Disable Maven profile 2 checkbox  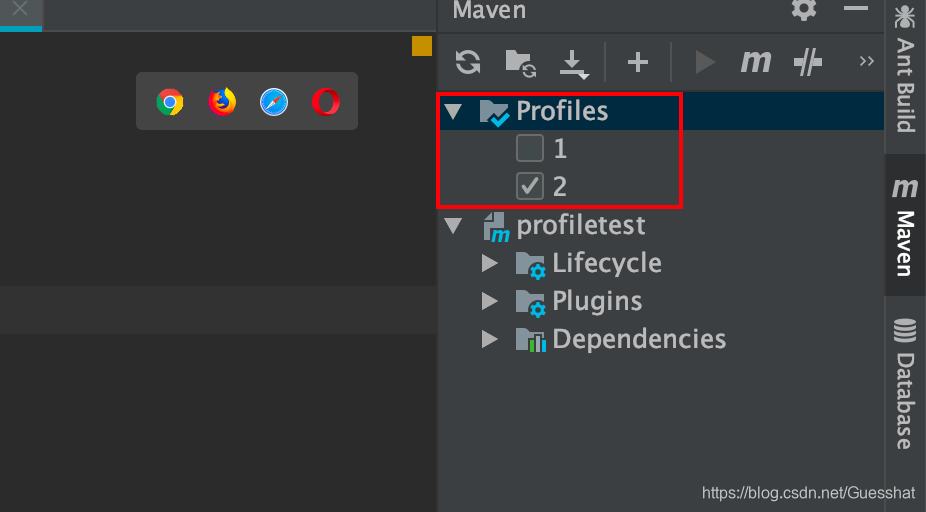tap(530, 186)
